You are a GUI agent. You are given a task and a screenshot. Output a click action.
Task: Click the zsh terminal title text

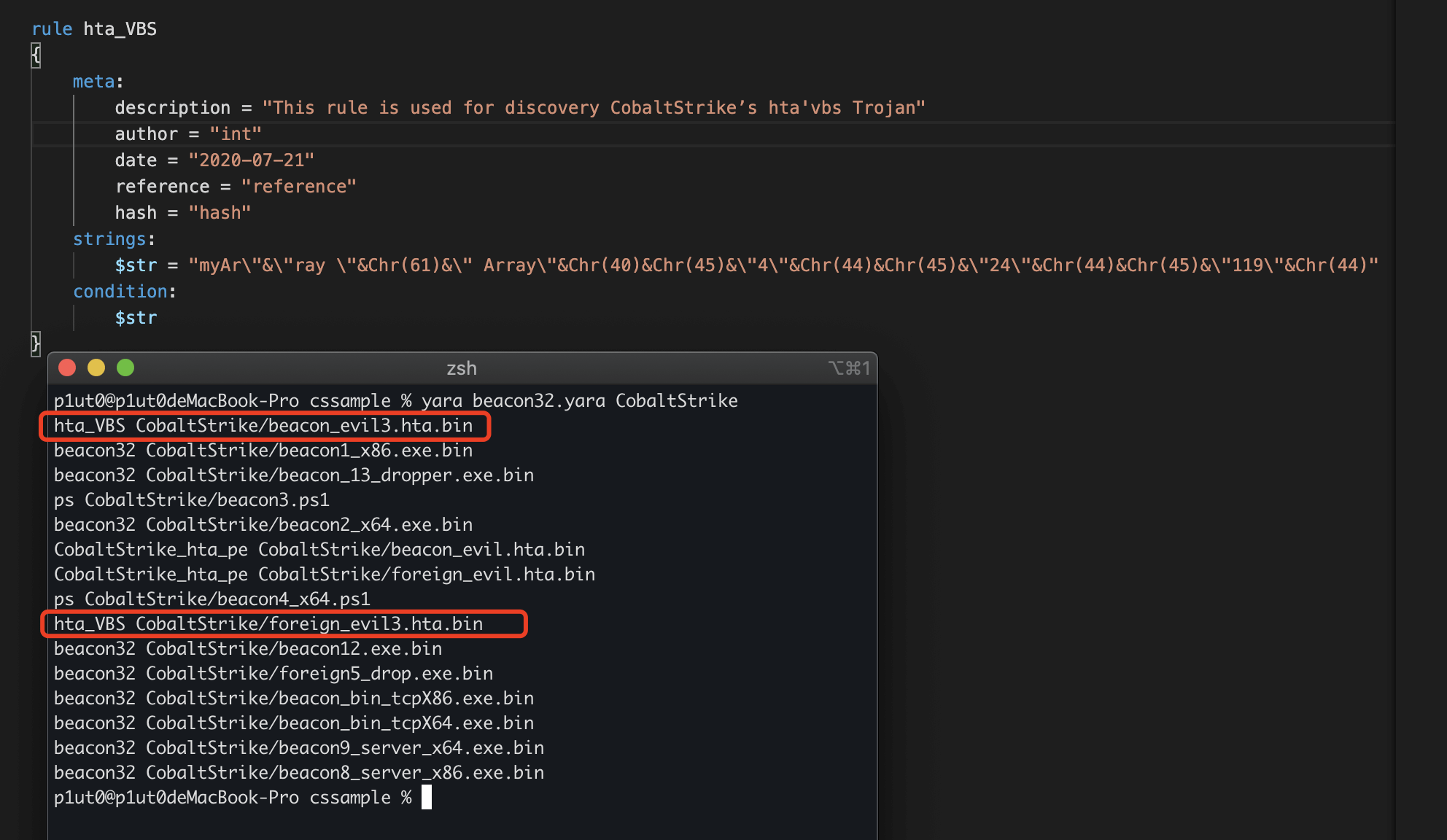[461, 368]
